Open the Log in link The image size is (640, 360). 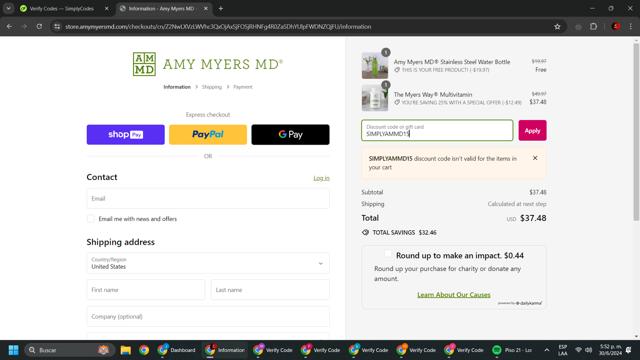click(x=321, y=178)
